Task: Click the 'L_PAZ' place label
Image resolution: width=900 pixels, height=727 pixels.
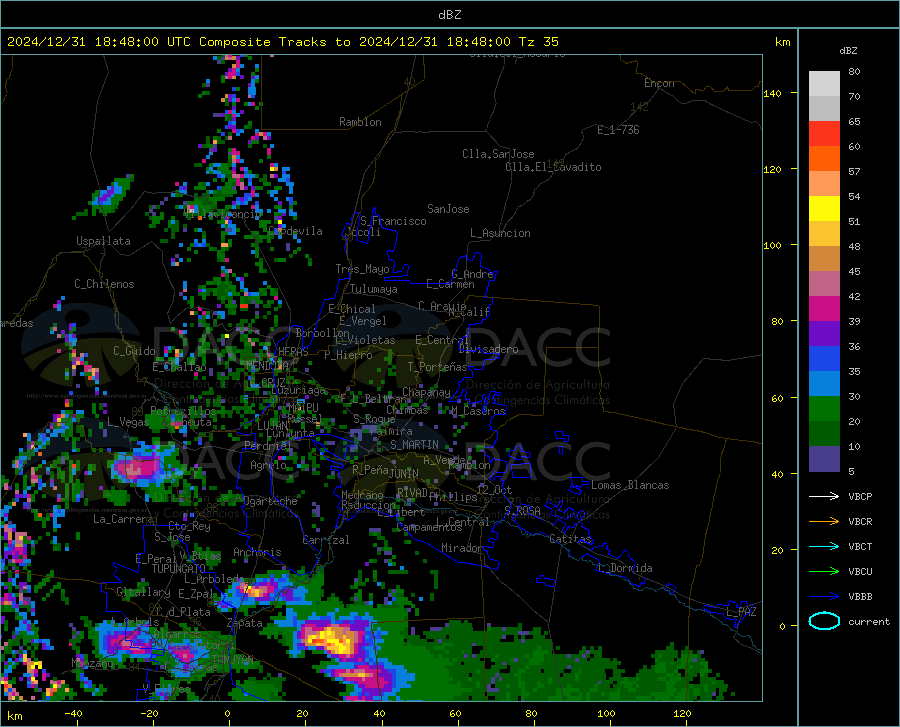Action: coord(741,612)
